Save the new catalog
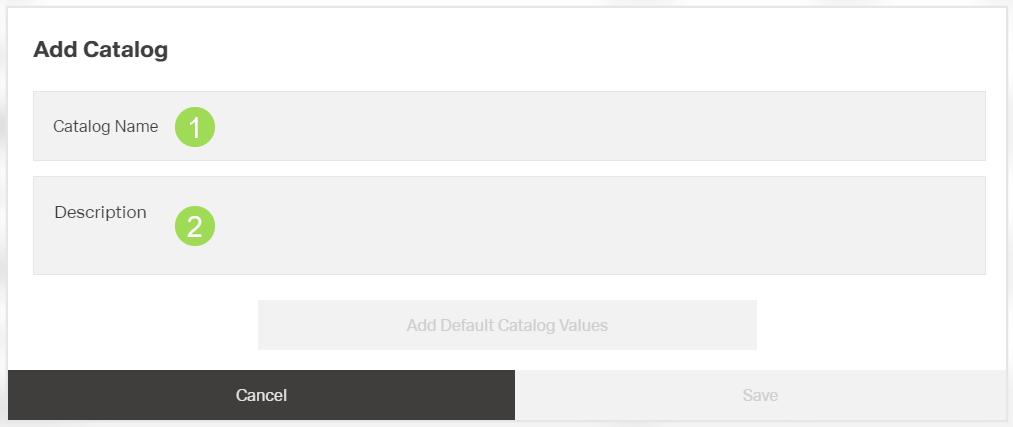This screenshot has height=427, width=1013. (760, 395)
